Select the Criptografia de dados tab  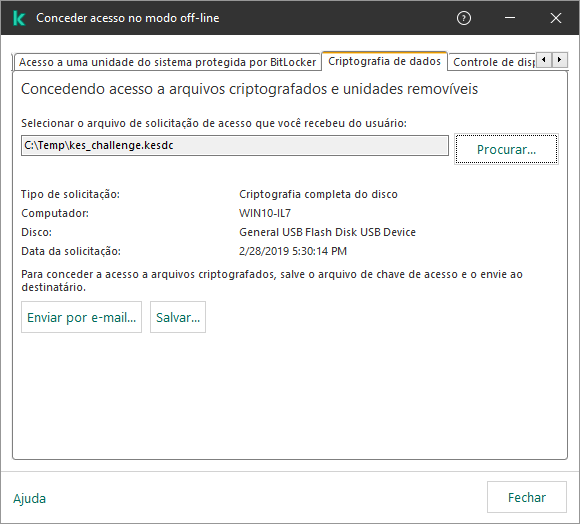[x=384, y=61]
